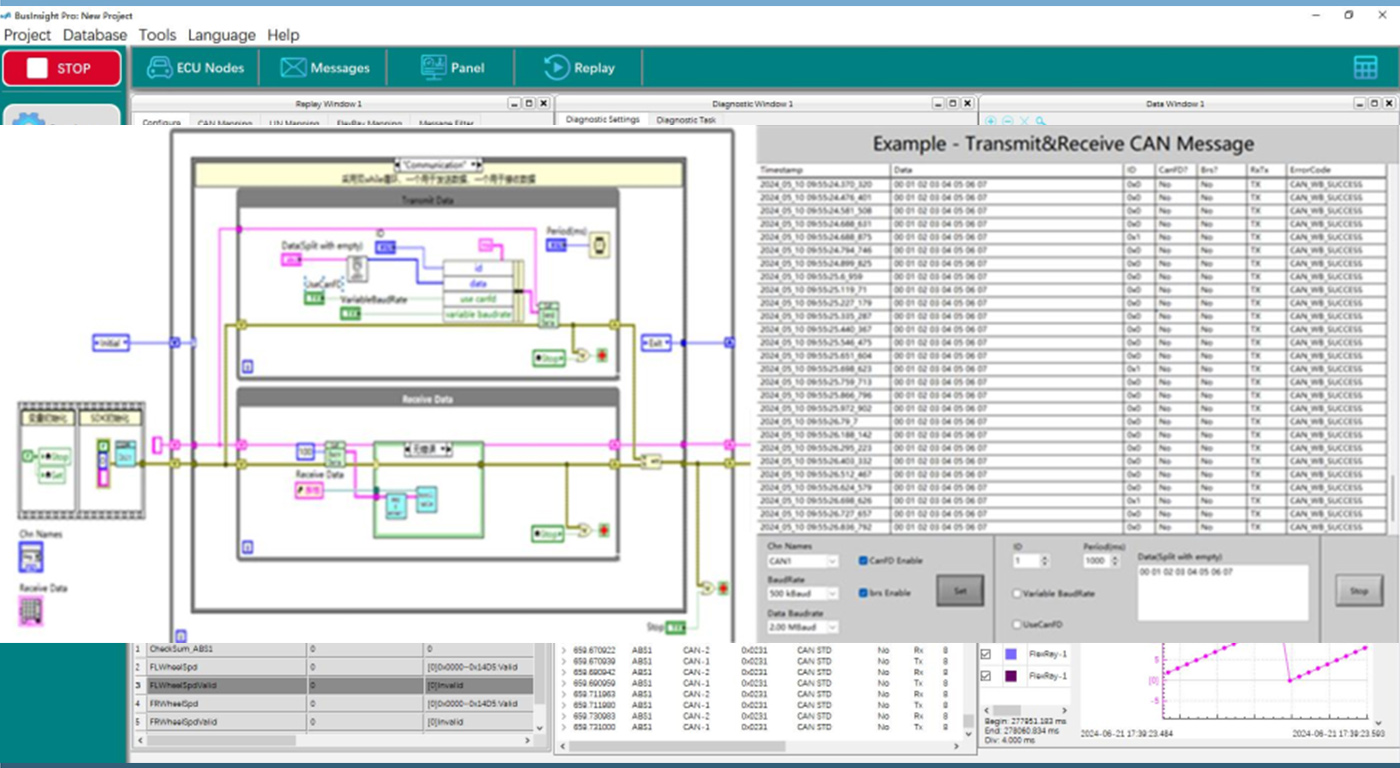Open the Data Baudrate 2.00 MBaud dropdown

pos(802,627)
